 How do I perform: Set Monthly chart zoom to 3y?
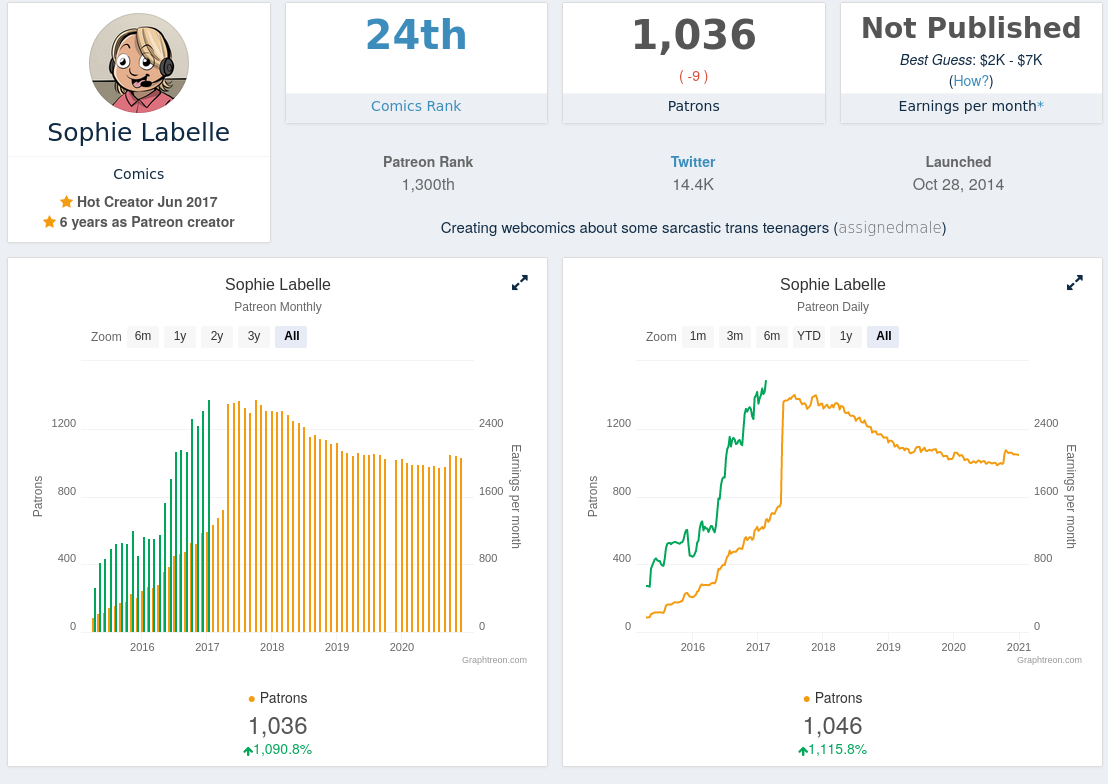coord(254,337)
